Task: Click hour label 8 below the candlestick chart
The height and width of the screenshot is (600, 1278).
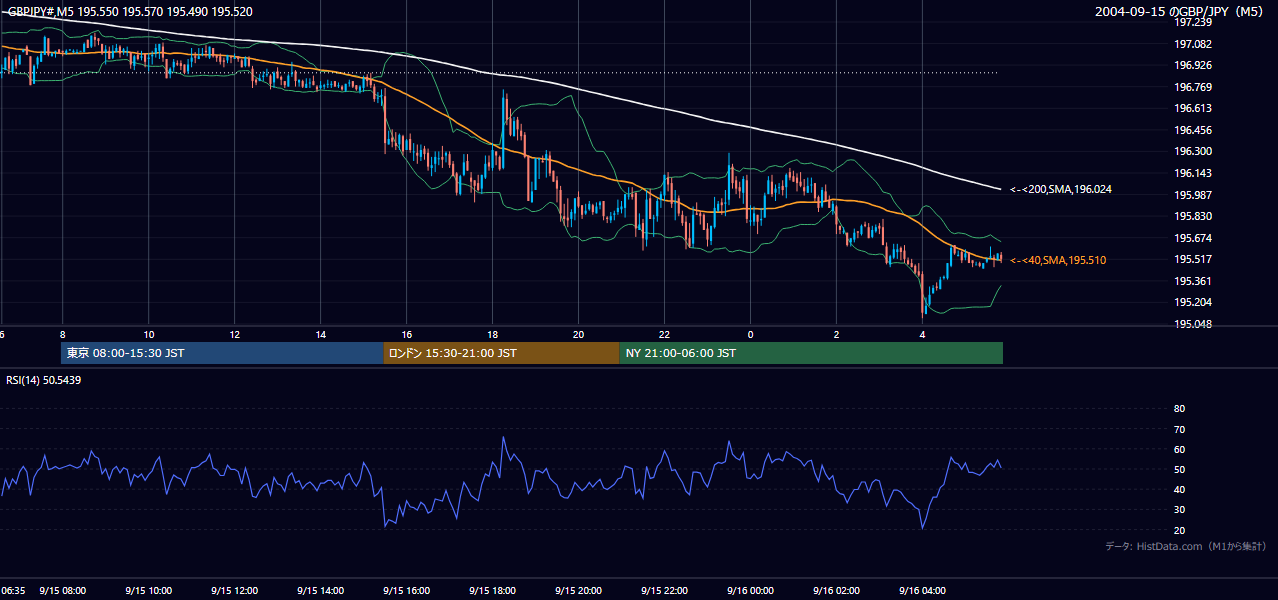Action: pos(62,334)
